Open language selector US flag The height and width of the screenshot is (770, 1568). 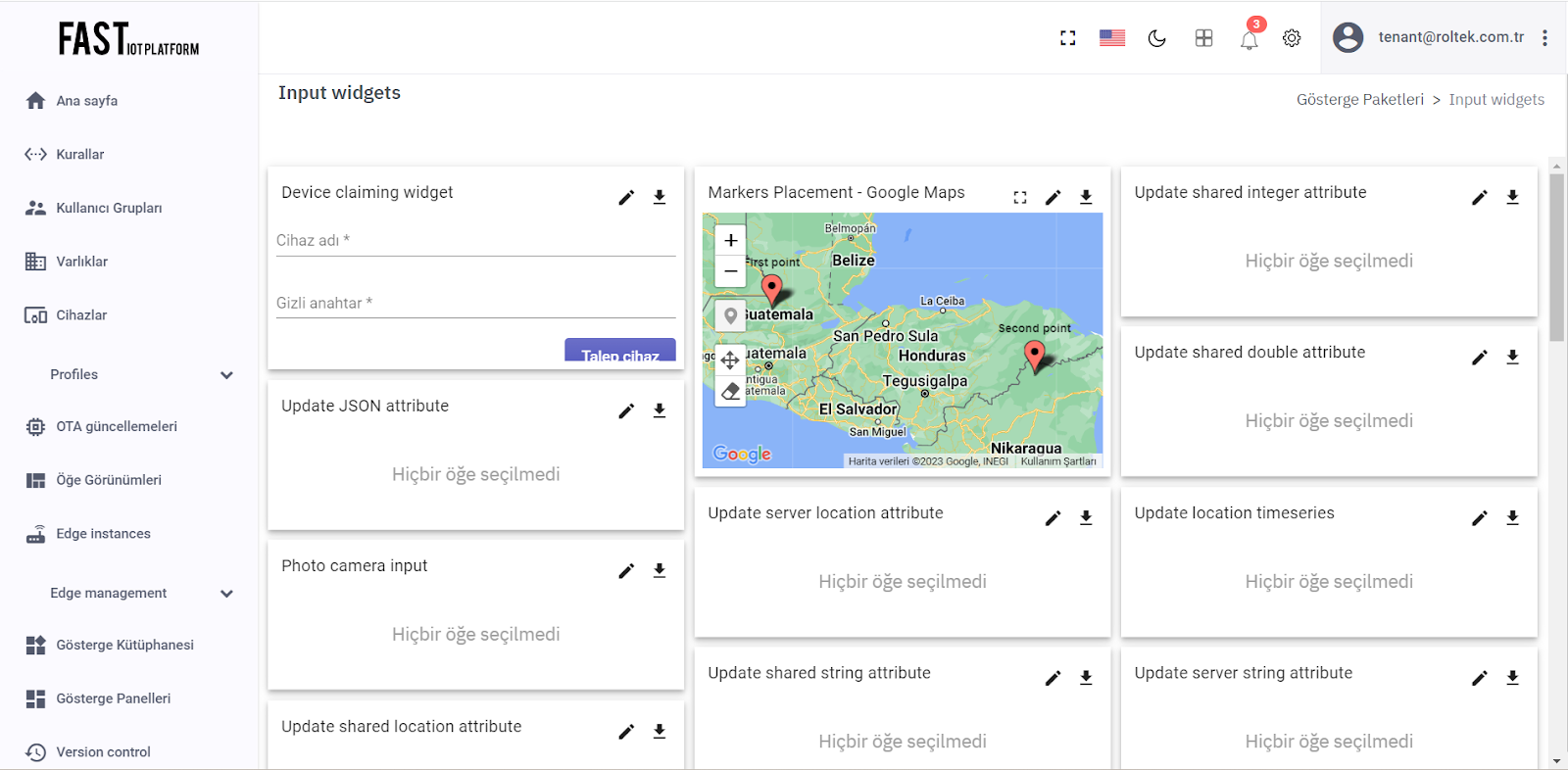[1112, 38]
